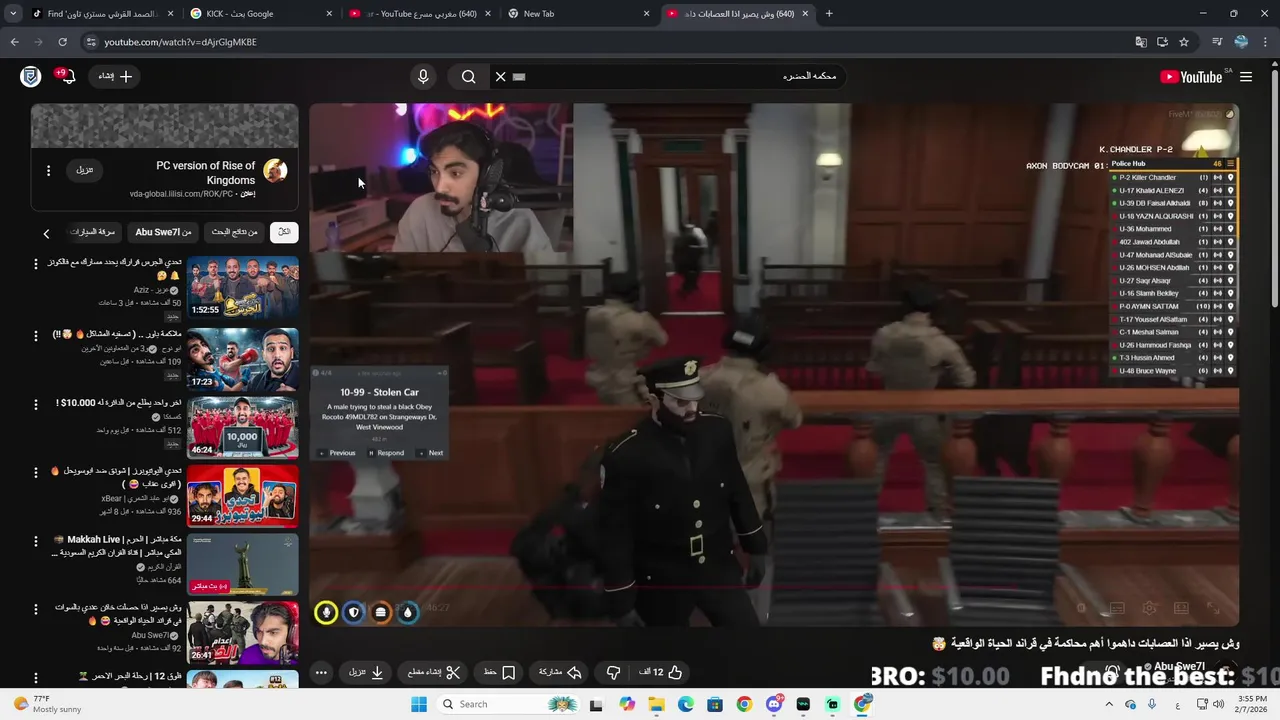Save the video via حفظ

pos(499,672)
